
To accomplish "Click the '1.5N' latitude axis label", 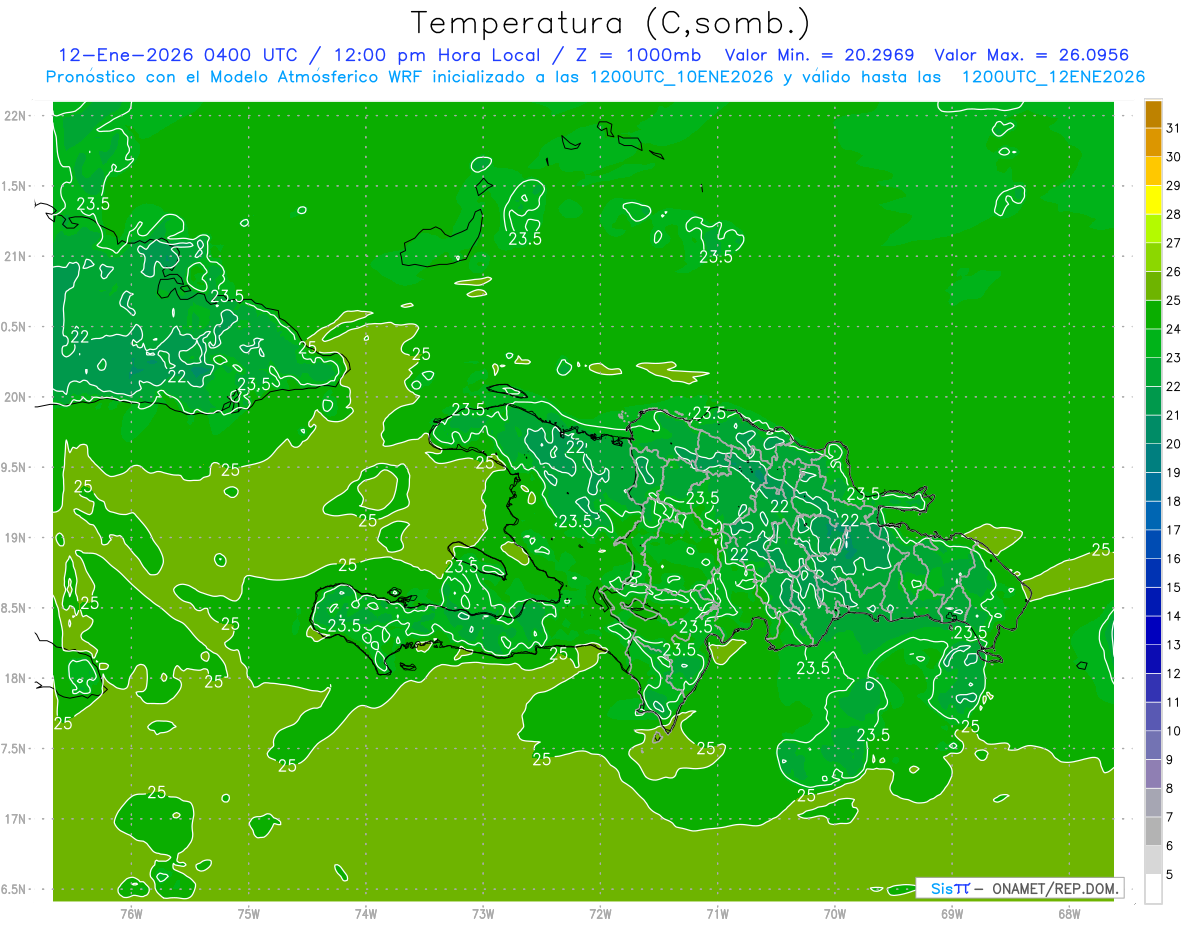I will [x=16, y=186].
